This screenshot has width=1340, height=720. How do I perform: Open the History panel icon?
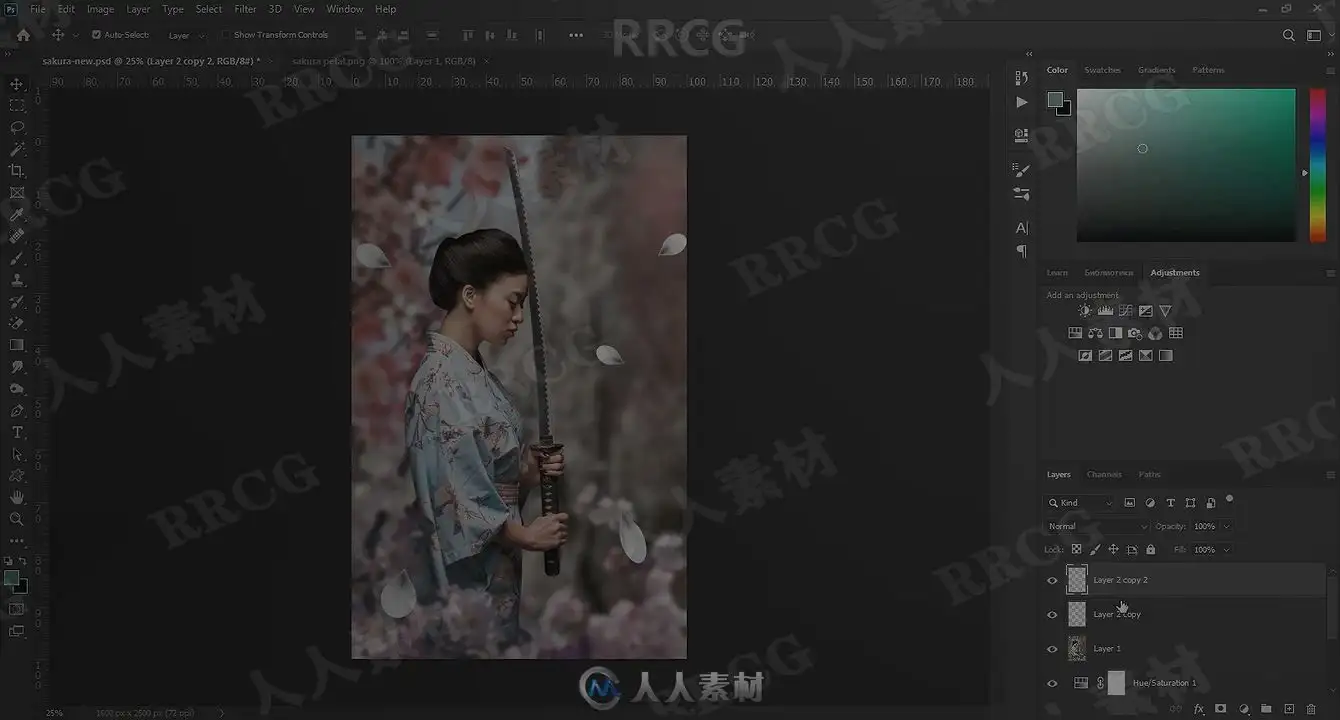click(1021, 78)
